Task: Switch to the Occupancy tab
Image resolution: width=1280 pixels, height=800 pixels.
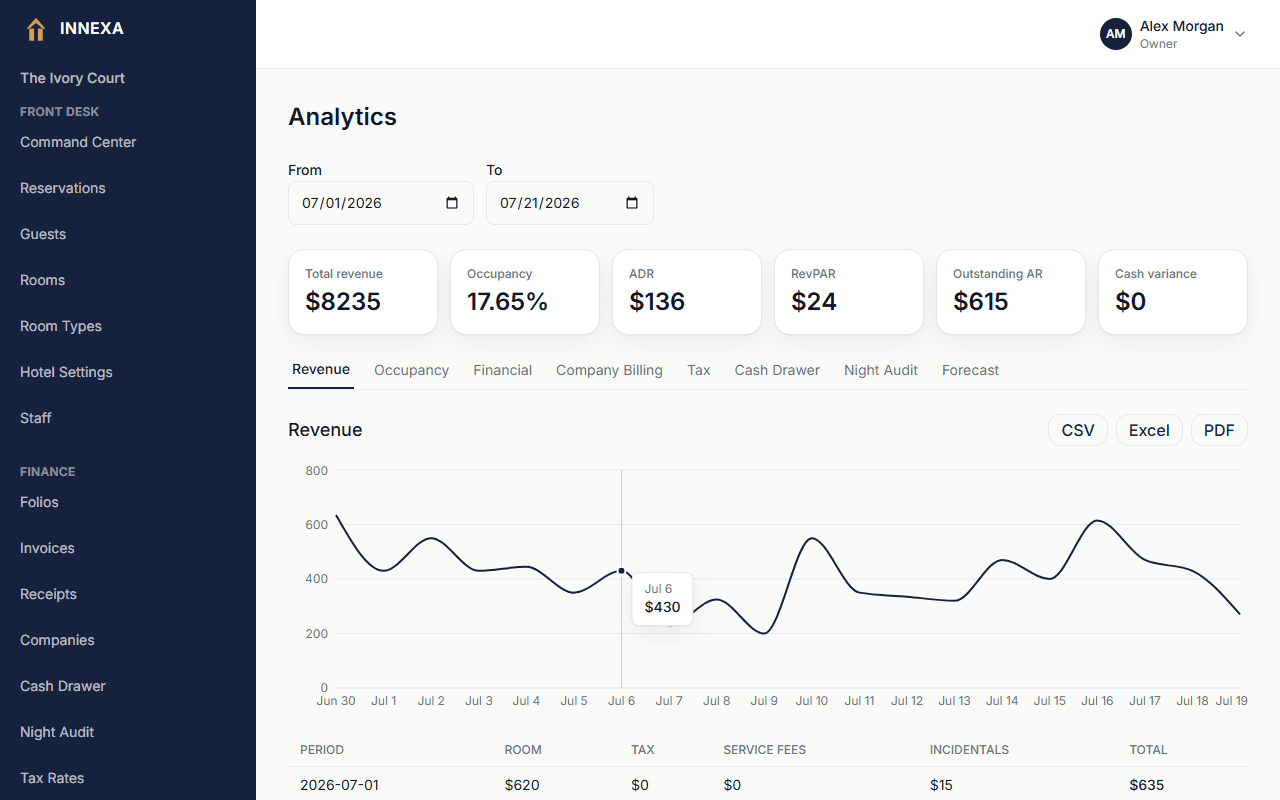Action: (411, 370)
